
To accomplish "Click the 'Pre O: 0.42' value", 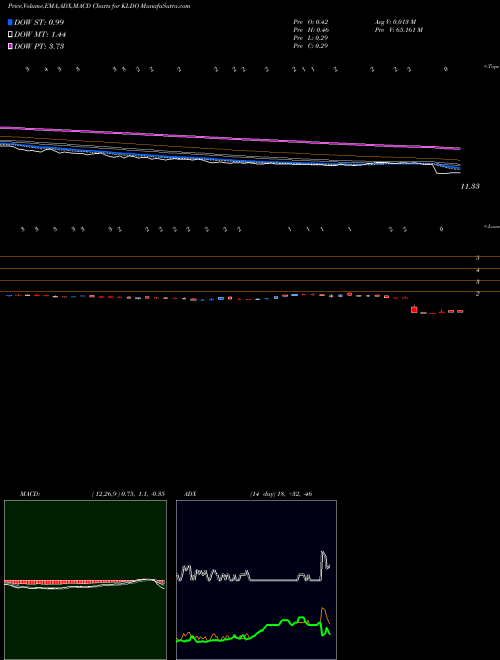I will pos(311,22).
